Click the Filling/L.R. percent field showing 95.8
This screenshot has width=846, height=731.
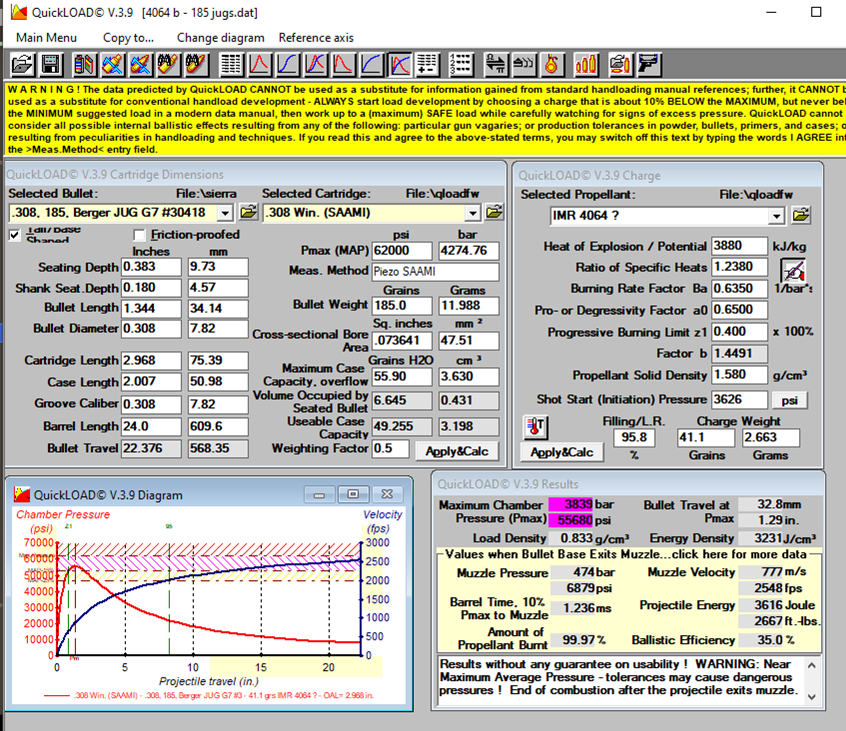coord(634,438)
